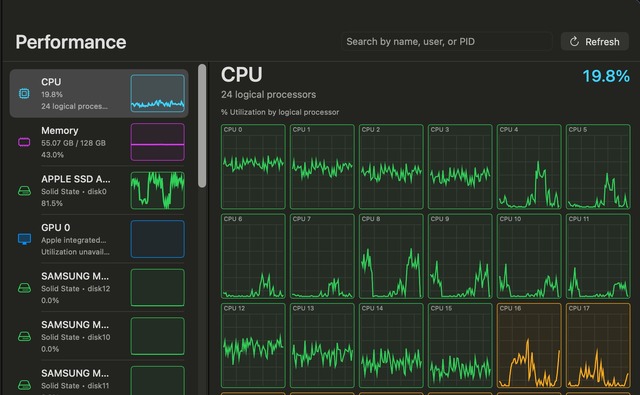
Task: Click the CPU chip icon in sidebar
Action: tap(24, 93)
